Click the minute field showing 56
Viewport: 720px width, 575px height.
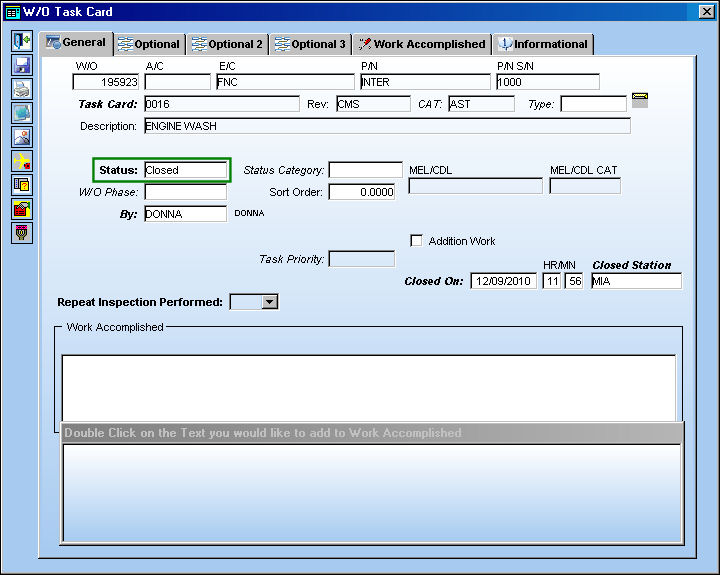574,281
